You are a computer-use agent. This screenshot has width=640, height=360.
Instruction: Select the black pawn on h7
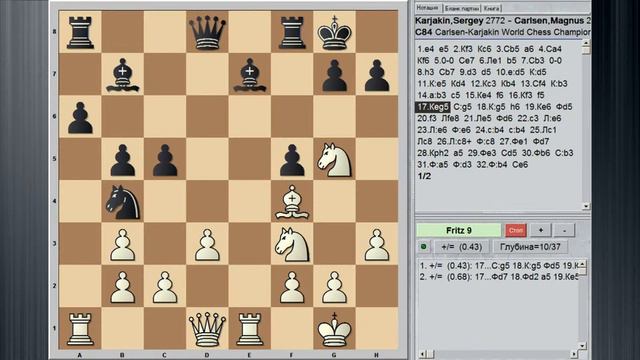click(x=377, y=75)
